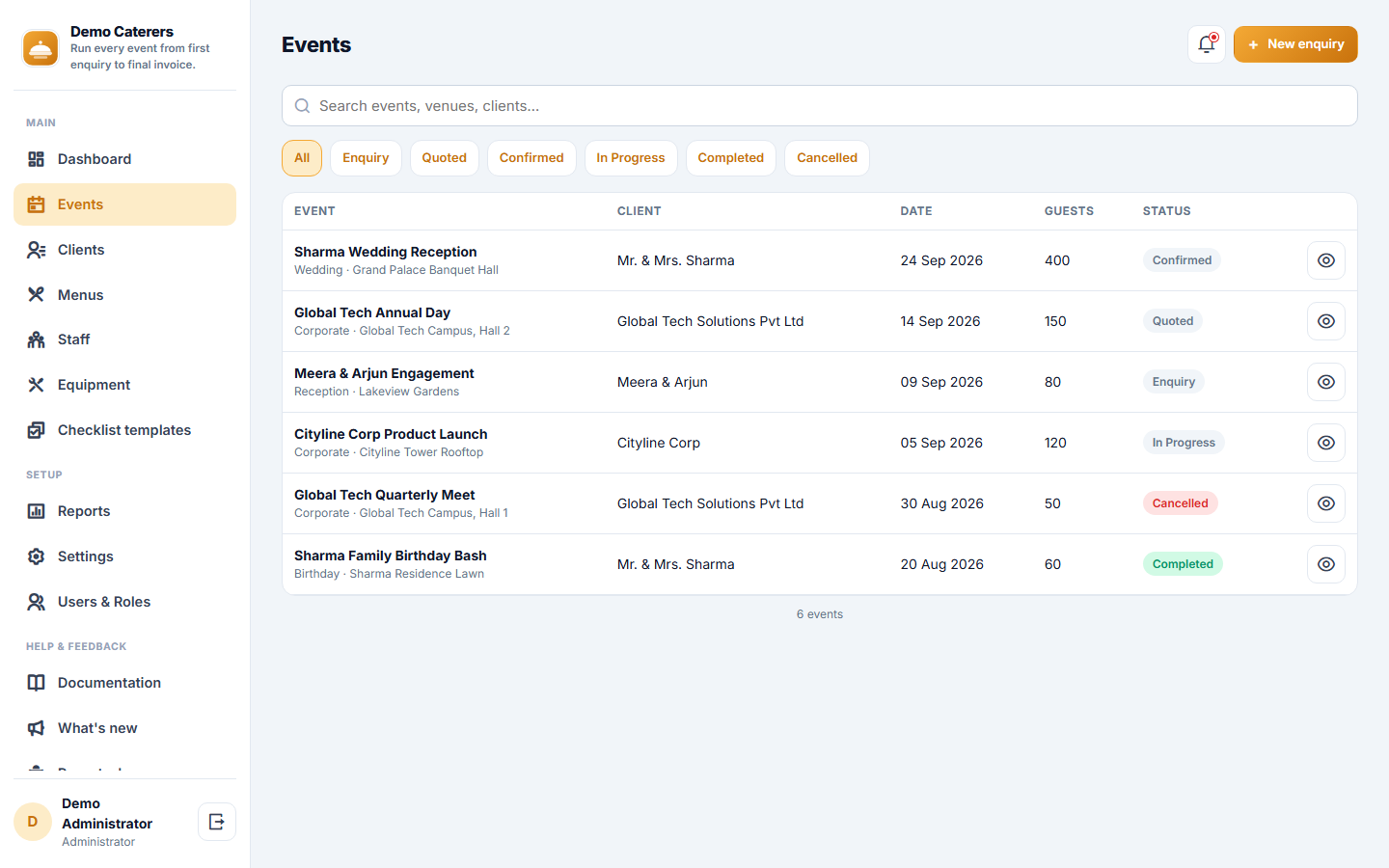Screen dimensions: 1389x868
Task: Click the What's new megaphone icon
Action: pyautogui.click(x=36, y=728)
